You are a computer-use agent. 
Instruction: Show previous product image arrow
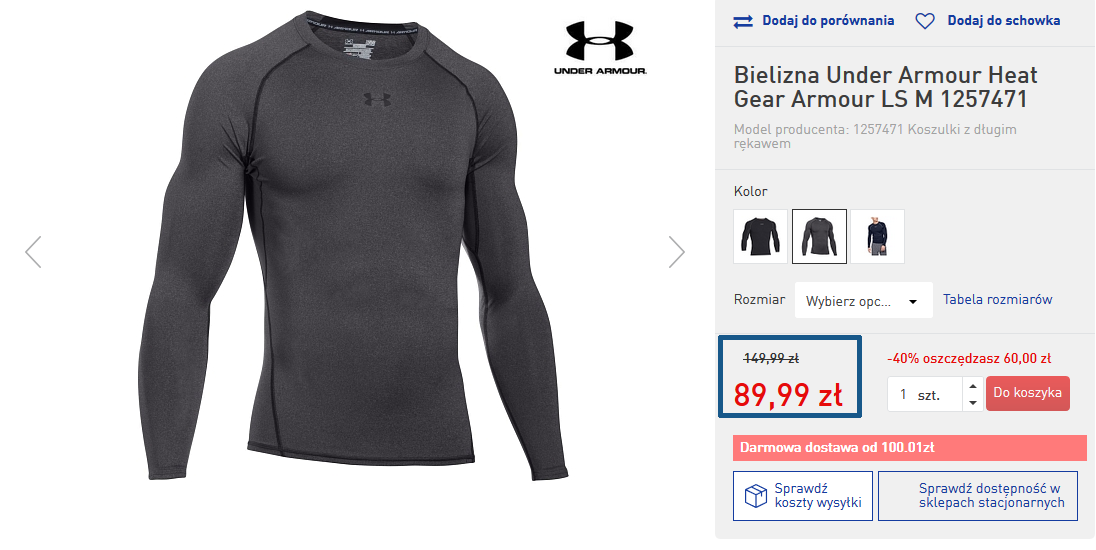pos(33,252)
